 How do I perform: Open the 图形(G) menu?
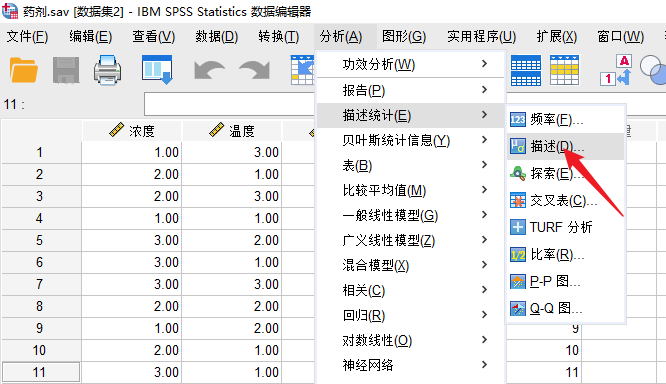point(404,37)
